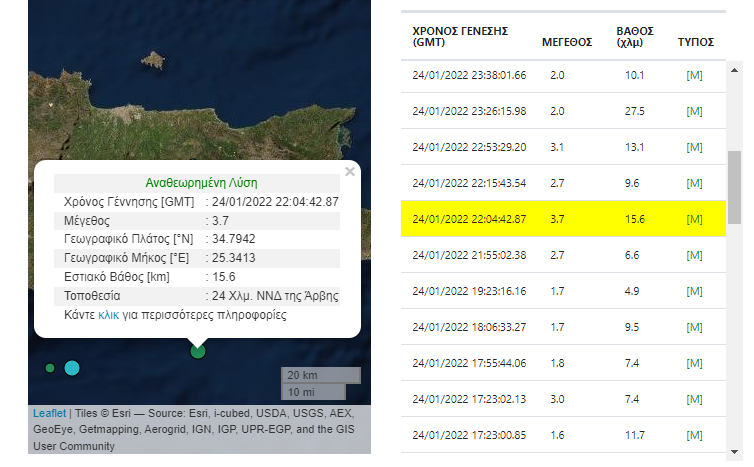Select the row dated 24/01/2022 23:38:01.66

(x=563, y=76)
